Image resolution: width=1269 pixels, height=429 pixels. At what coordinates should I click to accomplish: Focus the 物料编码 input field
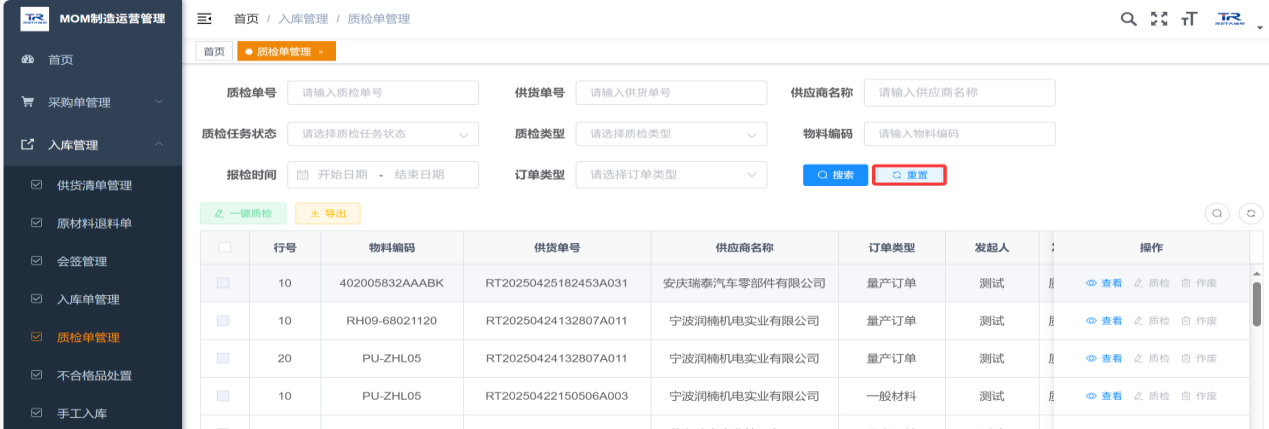coord(959,133)
